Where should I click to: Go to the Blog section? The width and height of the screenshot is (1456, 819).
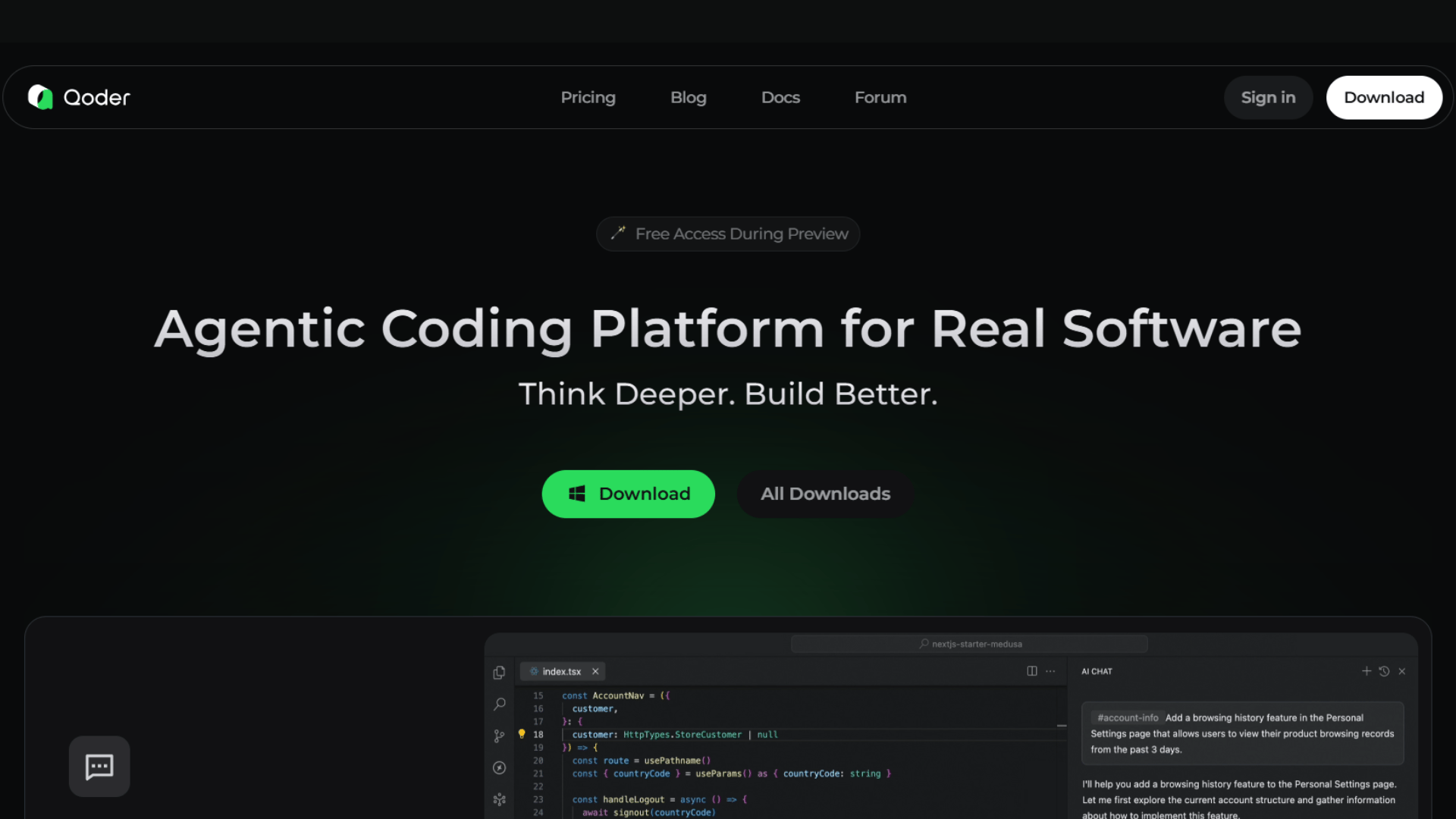[x=688, y=97]
